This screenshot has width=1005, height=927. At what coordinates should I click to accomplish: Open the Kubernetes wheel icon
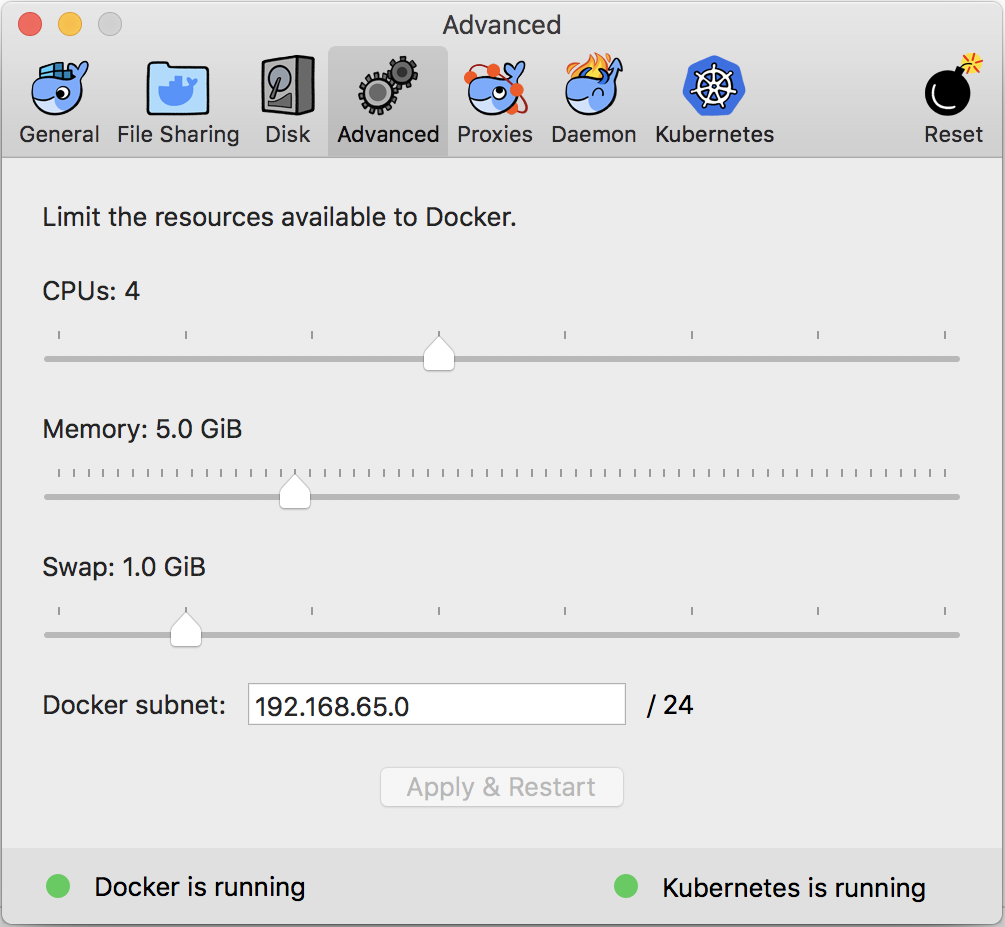[714, 87]
